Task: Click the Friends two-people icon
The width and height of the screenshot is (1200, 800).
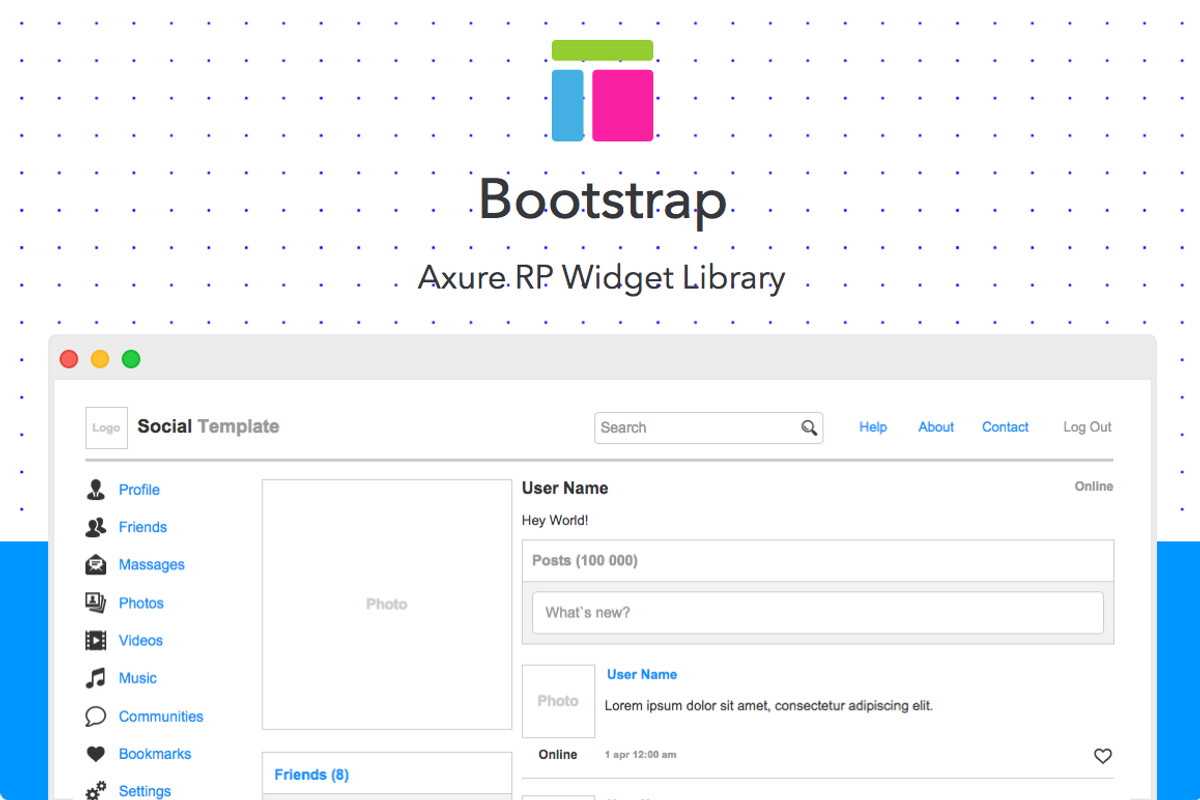Action: click(x=96, y=527)
